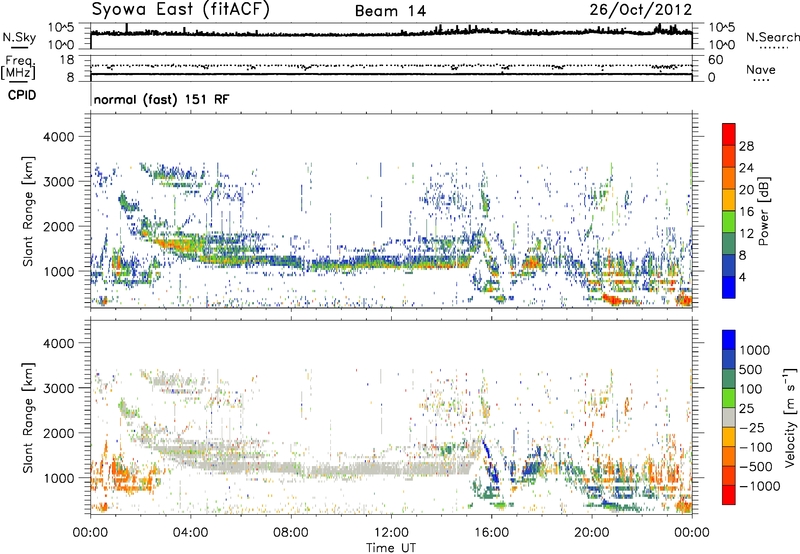The height and width of the screenshot is (554, 800).
Task: Click the '-1000' velocity colorbar tick
Action: click(x=759, y=486)
